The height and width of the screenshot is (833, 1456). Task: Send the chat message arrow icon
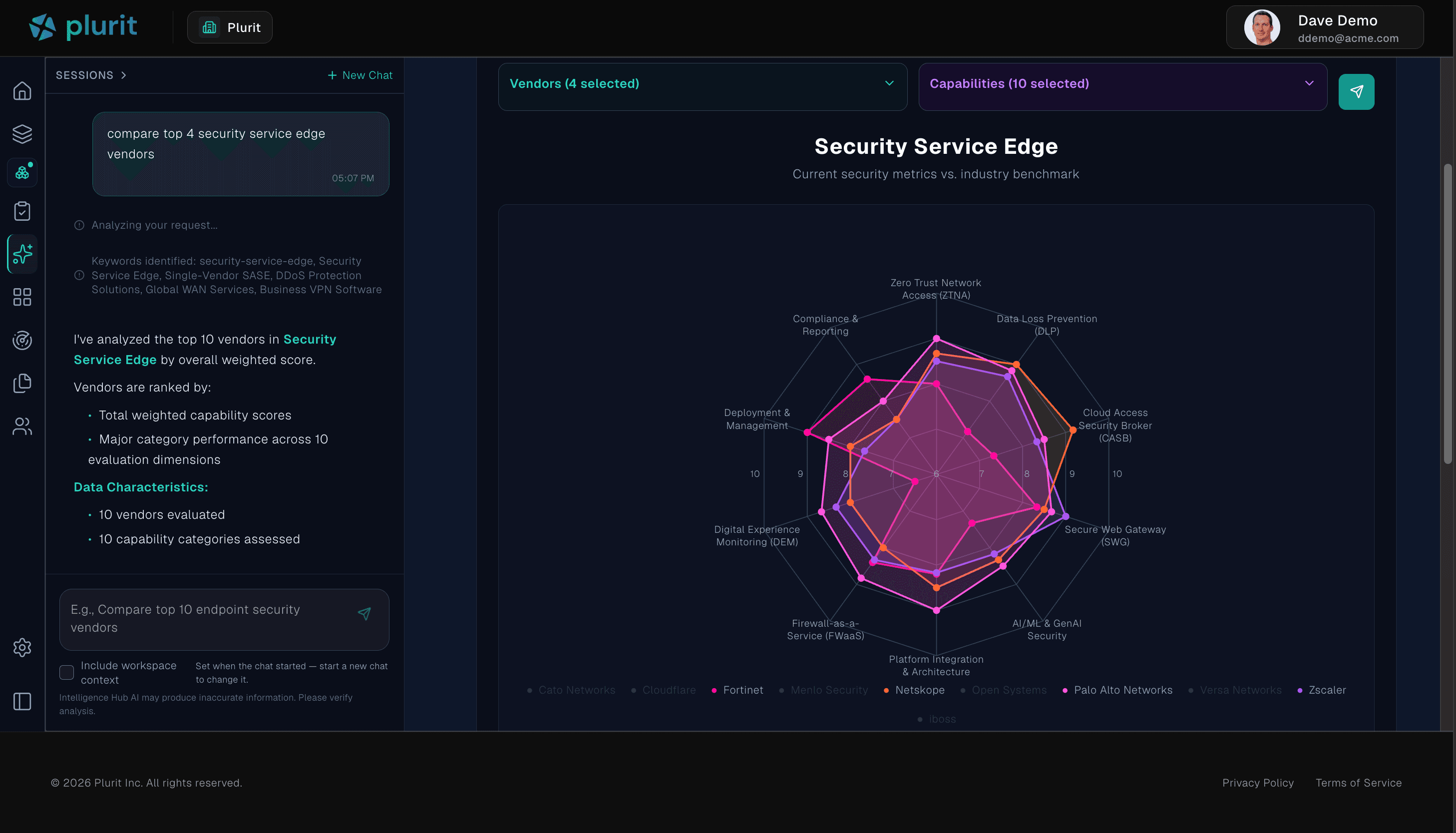[x=364, y=614]
